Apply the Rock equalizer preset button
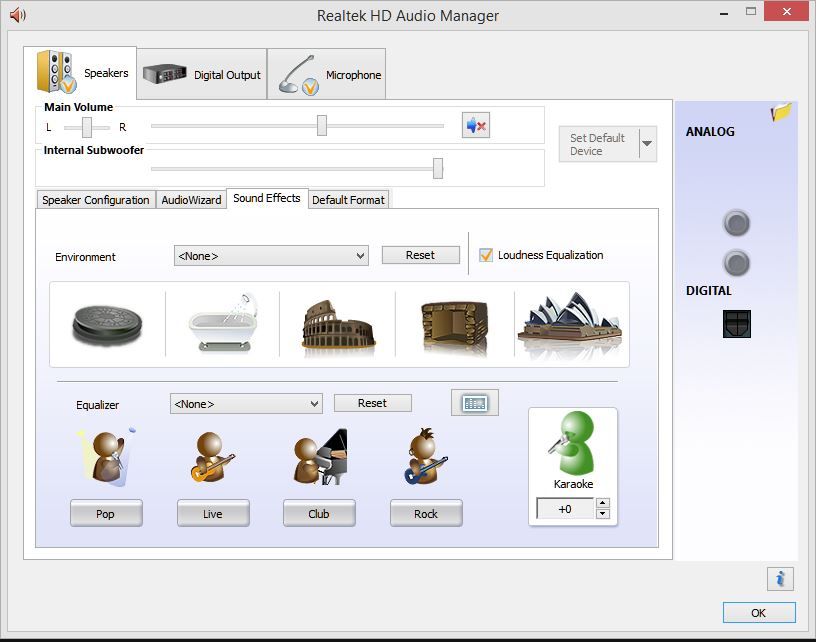 pos(426,513)
